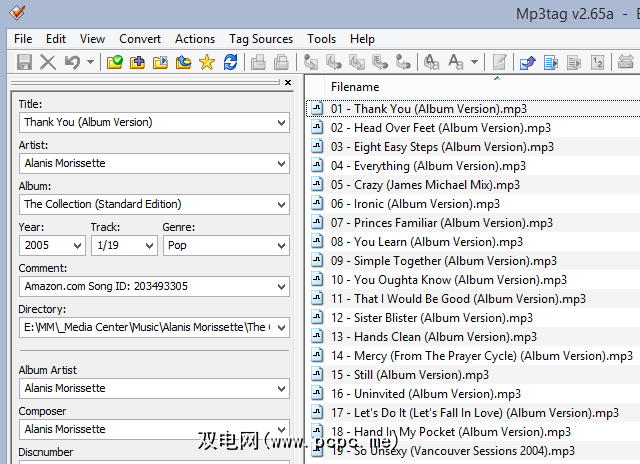Click the first gray printer-like icon

coord(258,62)
